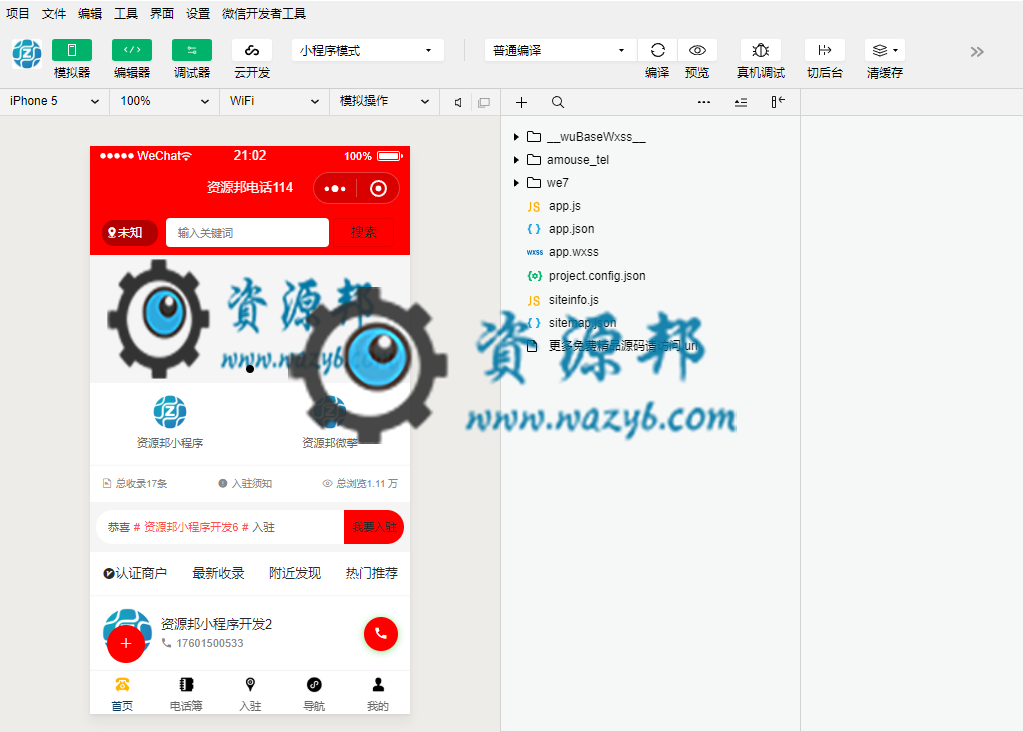Open the file tree more options ellipsis

704,102
